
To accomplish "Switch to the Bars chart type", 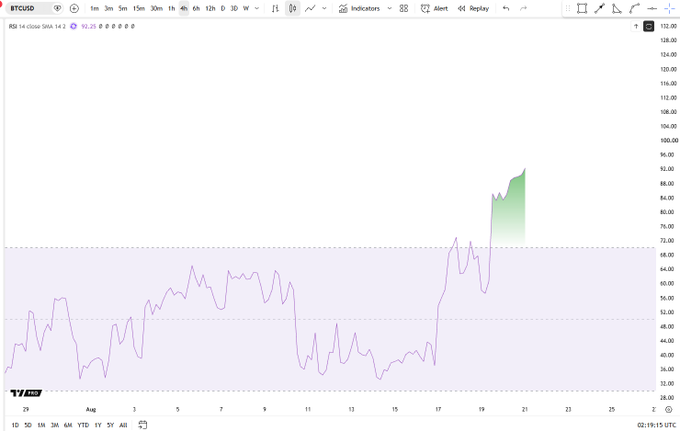I will 275,8.
